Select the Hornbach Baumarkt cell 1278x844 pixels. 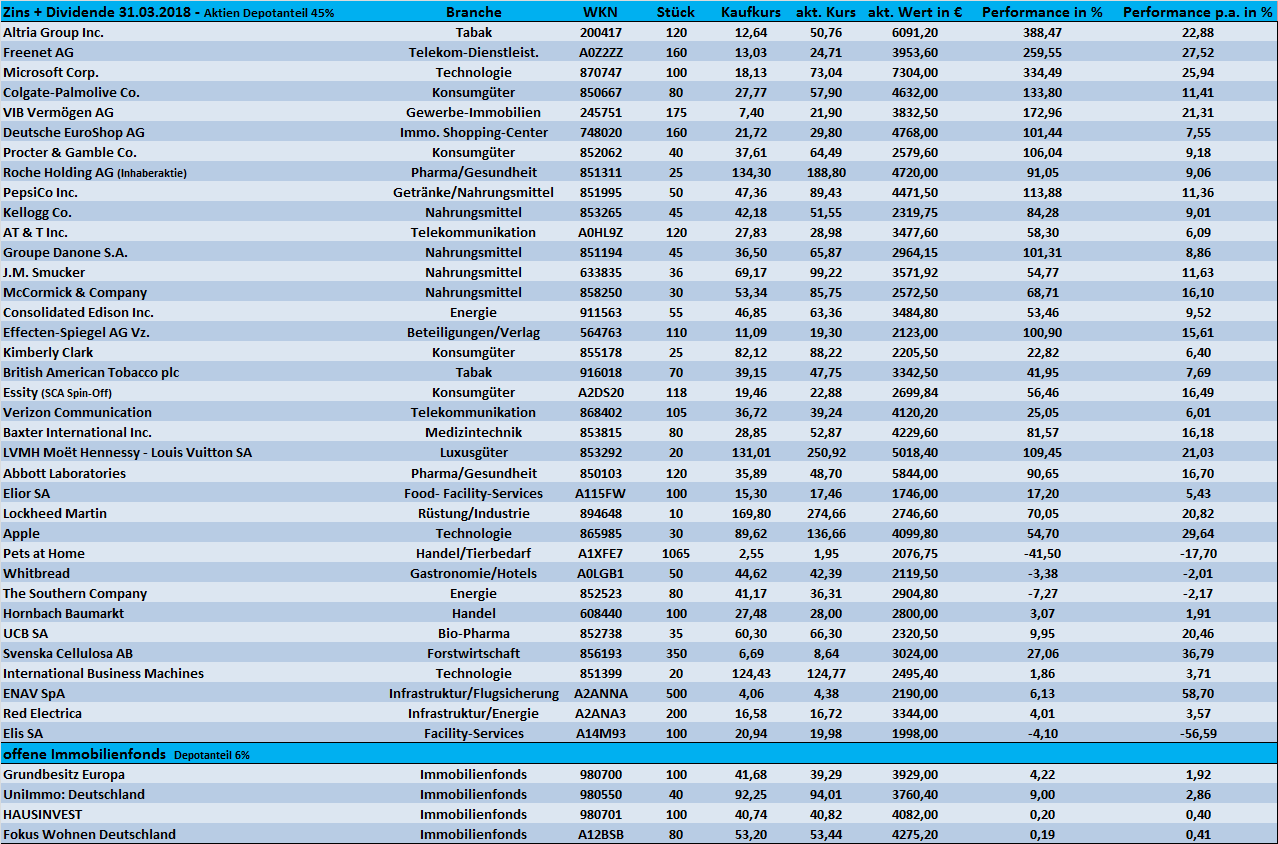click(x=64, y=613)
